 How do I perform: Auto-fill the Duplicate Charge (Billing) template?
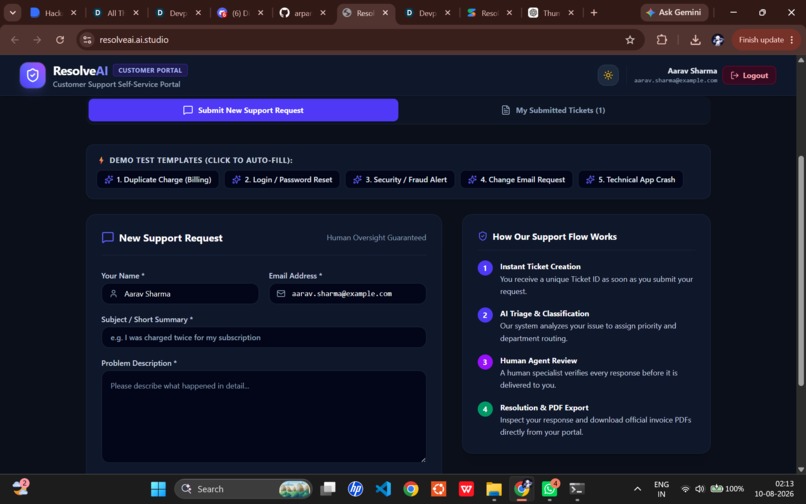(x=158, y=179)
